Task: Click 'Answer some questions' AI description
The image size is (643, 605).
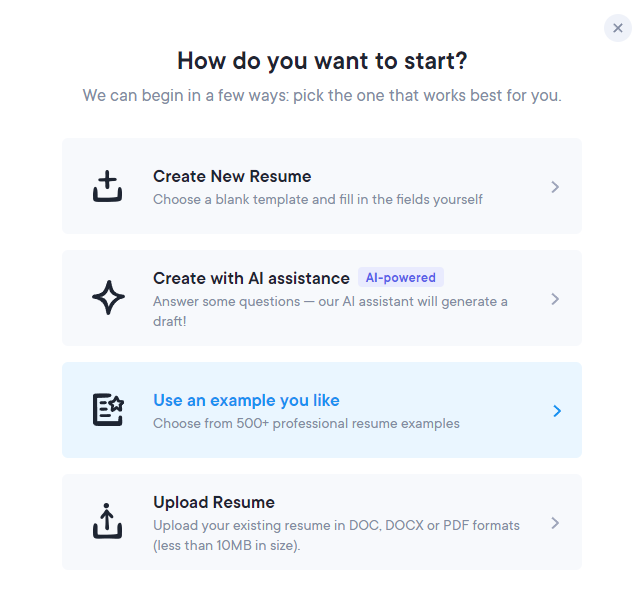Action: pos(331,311)
